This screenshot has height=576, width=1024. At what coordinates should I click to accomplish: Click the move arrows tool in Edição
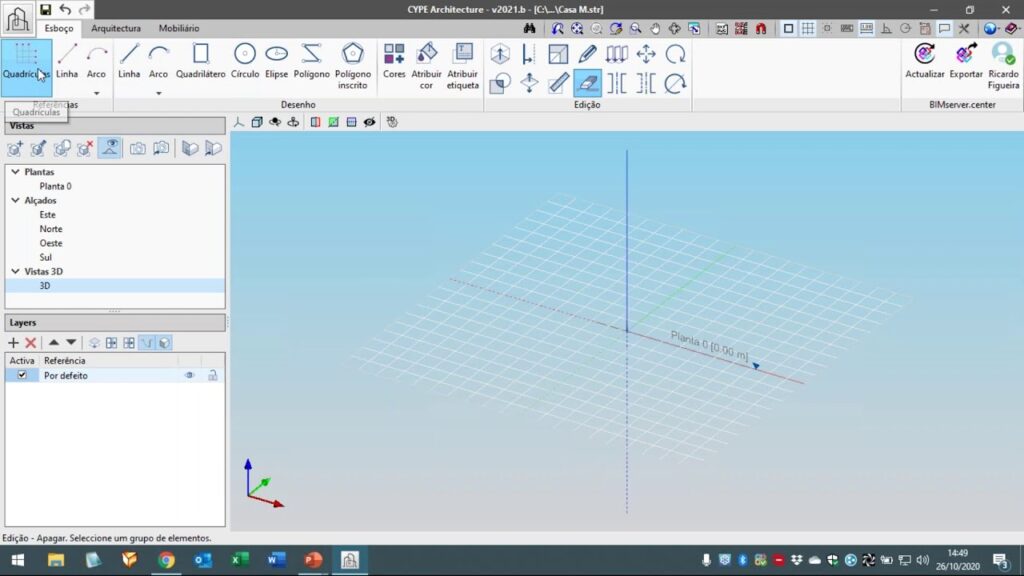coord(646,54)
